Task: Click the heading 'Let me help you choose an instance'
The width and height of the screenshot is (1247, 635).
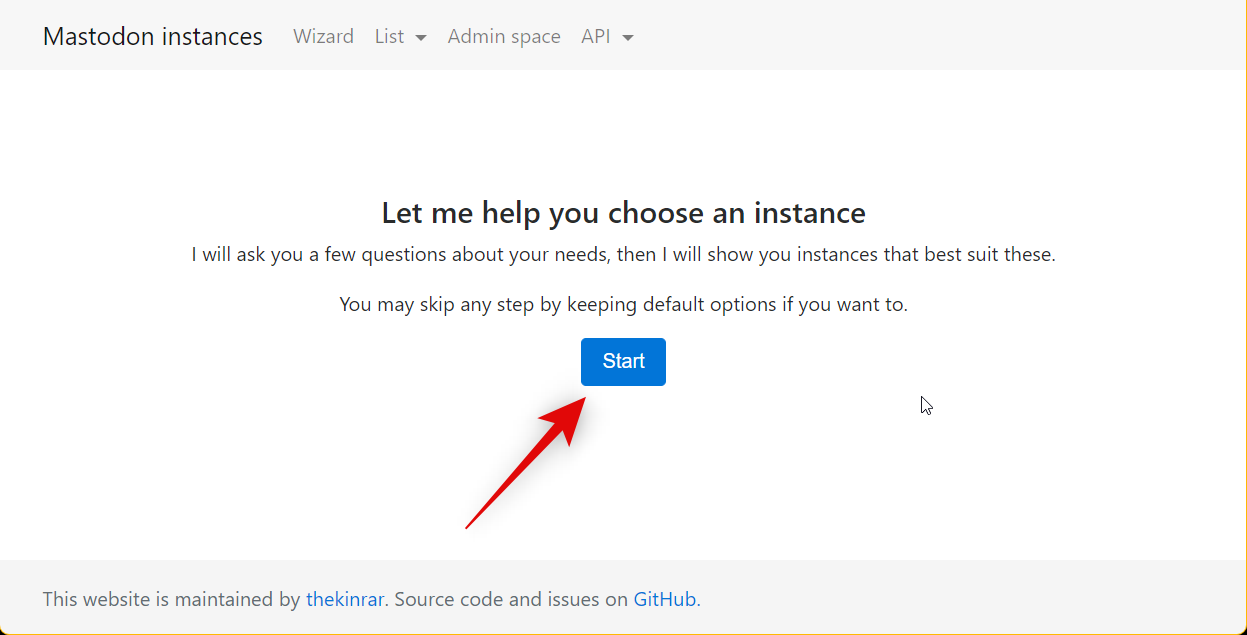Action: pos(623,213)
